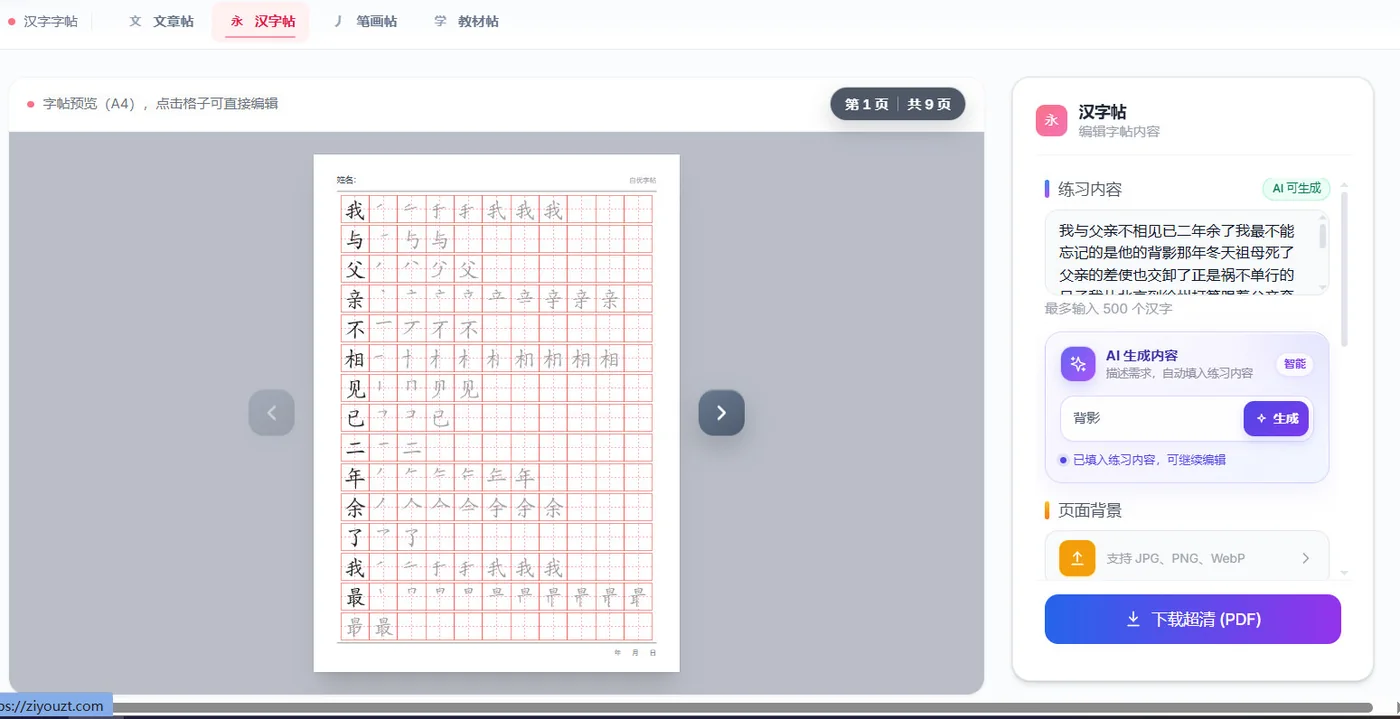
Task: Go to the next preview page
Action: [x=721, y=412]
